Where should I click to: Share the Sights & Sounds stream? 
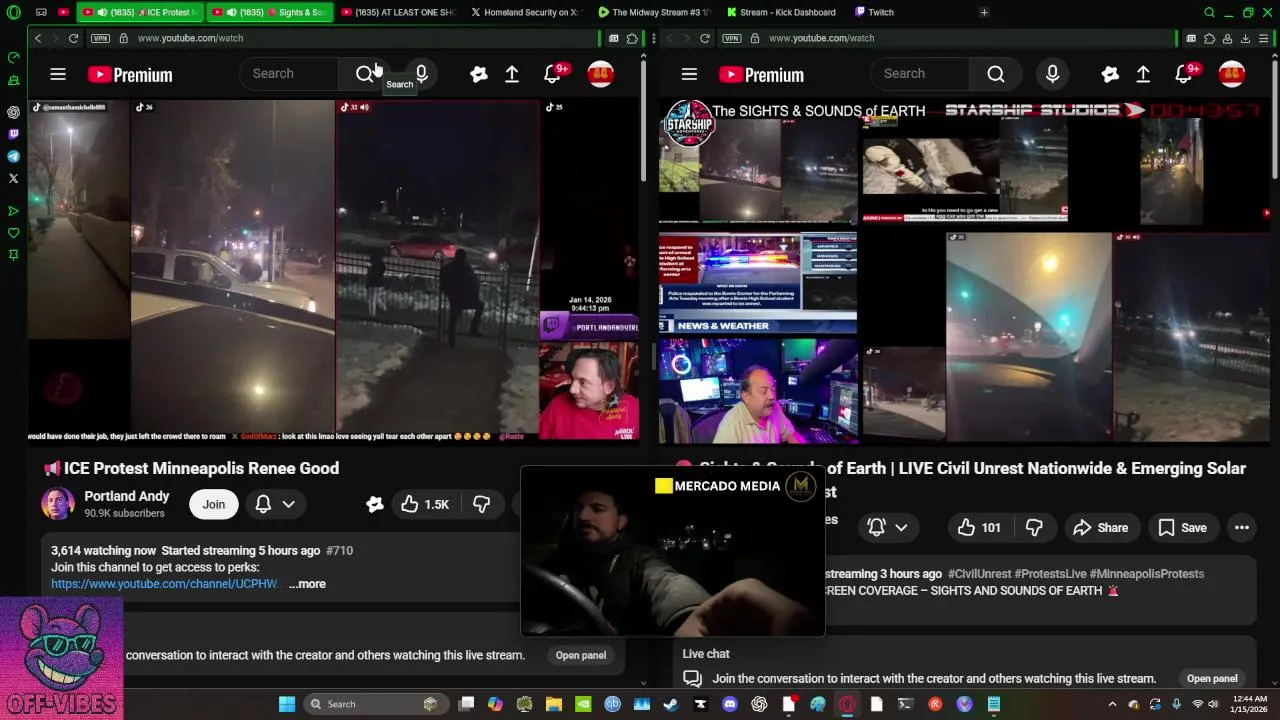(x=1100, y=528)
